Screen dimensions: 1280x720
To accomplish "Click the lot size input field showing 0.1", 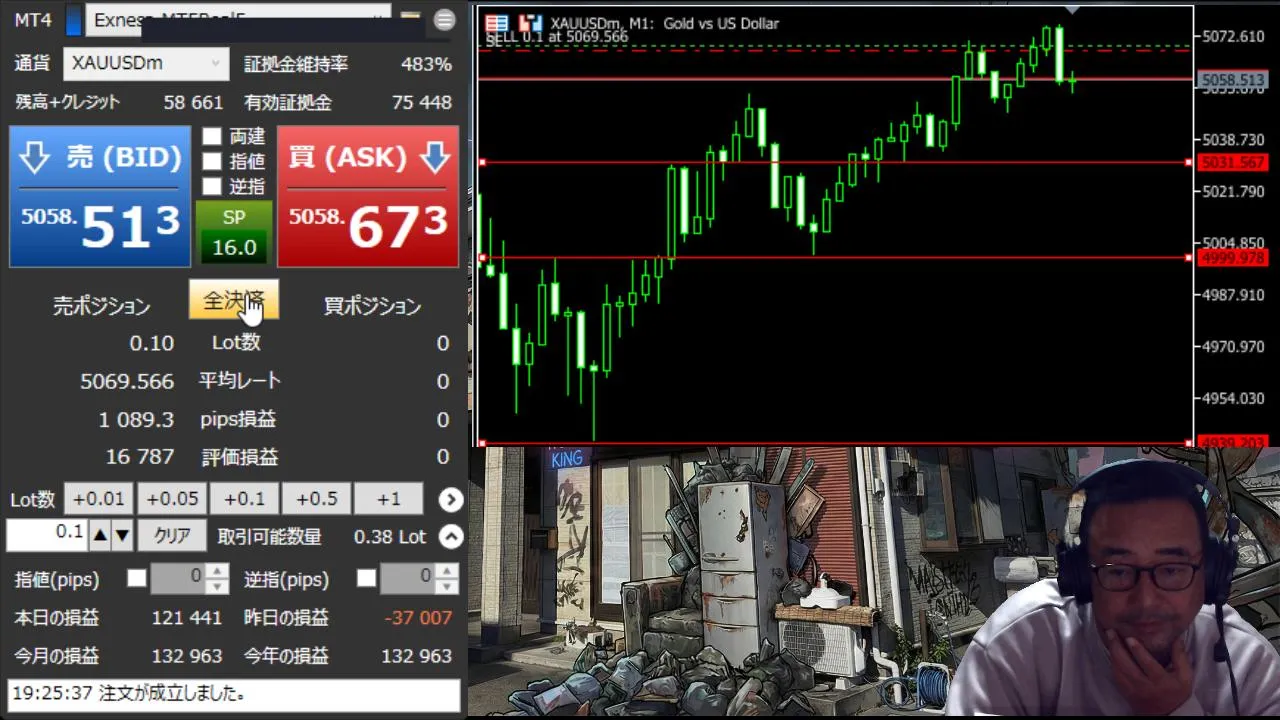I will (46, 535).
